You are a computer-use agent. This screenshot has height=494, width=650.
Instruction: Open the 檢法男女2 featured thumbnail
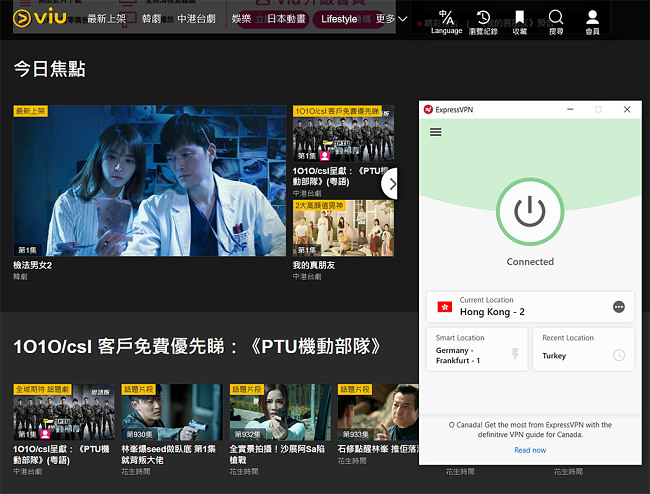(x=150, y=181)
